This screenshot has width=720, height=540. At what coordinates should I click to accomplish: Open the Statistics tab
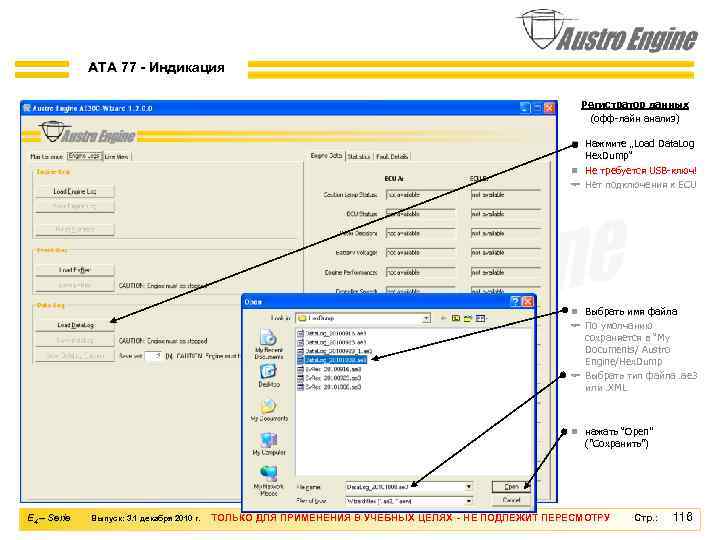359,157
